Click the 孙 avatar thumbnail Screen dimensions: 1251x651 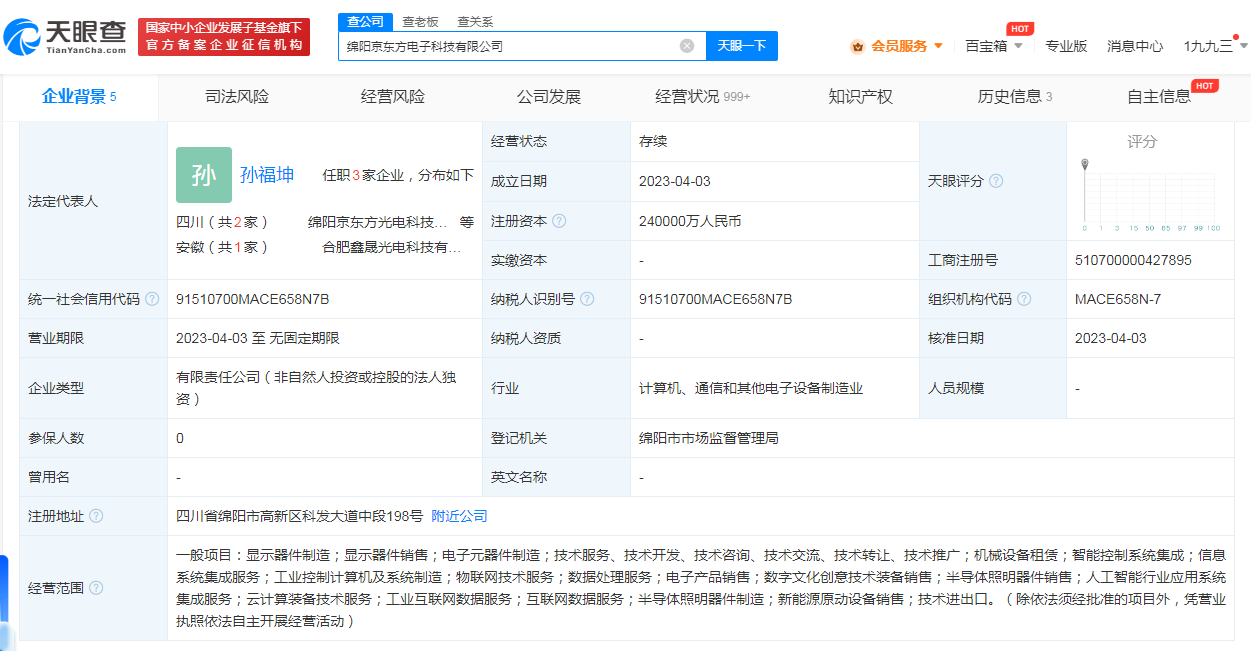[204, 175]
